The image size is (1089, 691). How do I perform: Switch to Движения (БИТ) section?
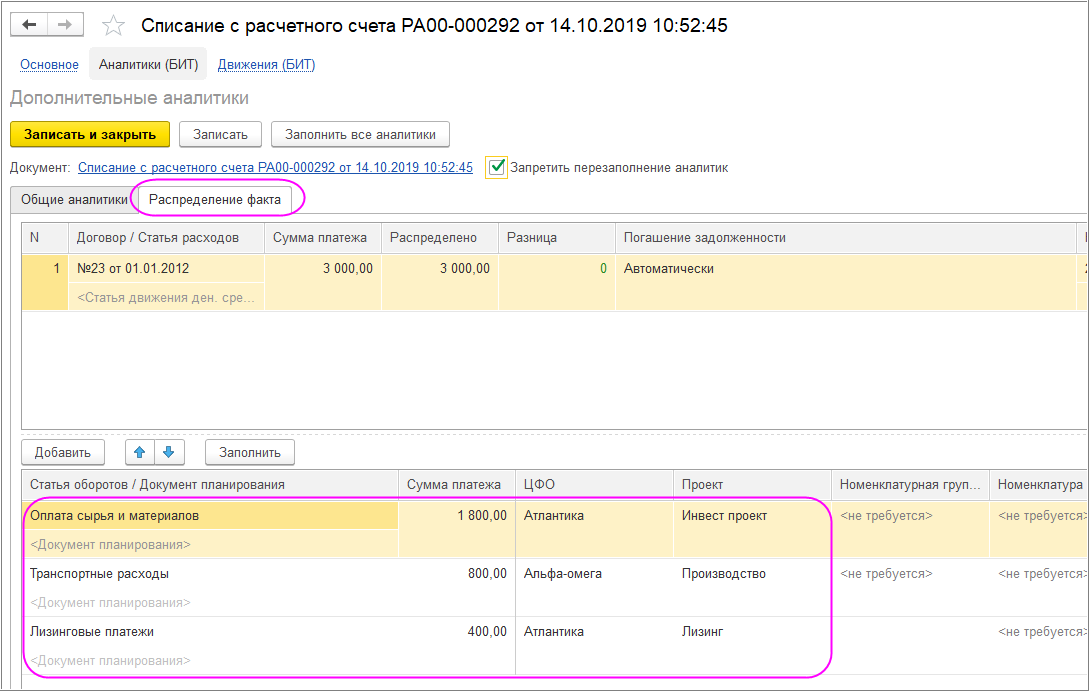(x=266, y=65)
